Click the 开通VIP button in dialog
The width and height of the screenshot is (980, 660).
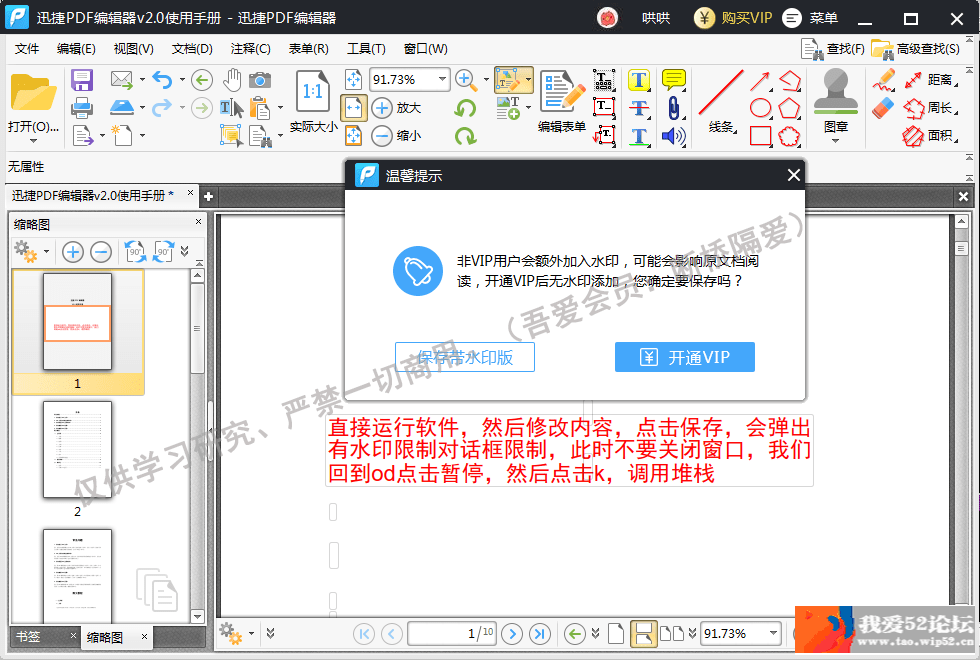pyautogui.click(x=684, y=358)
